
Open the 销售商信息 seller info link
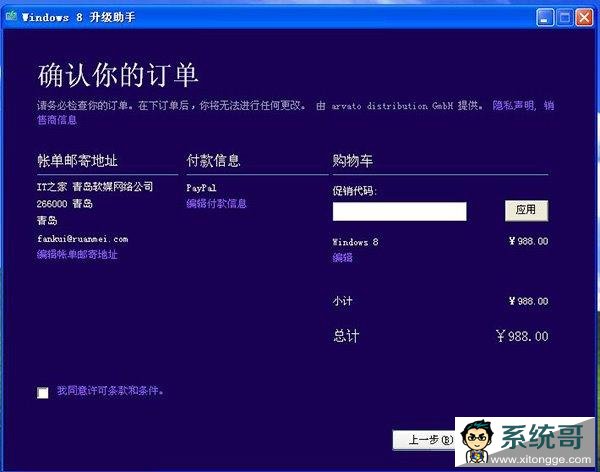57,120
